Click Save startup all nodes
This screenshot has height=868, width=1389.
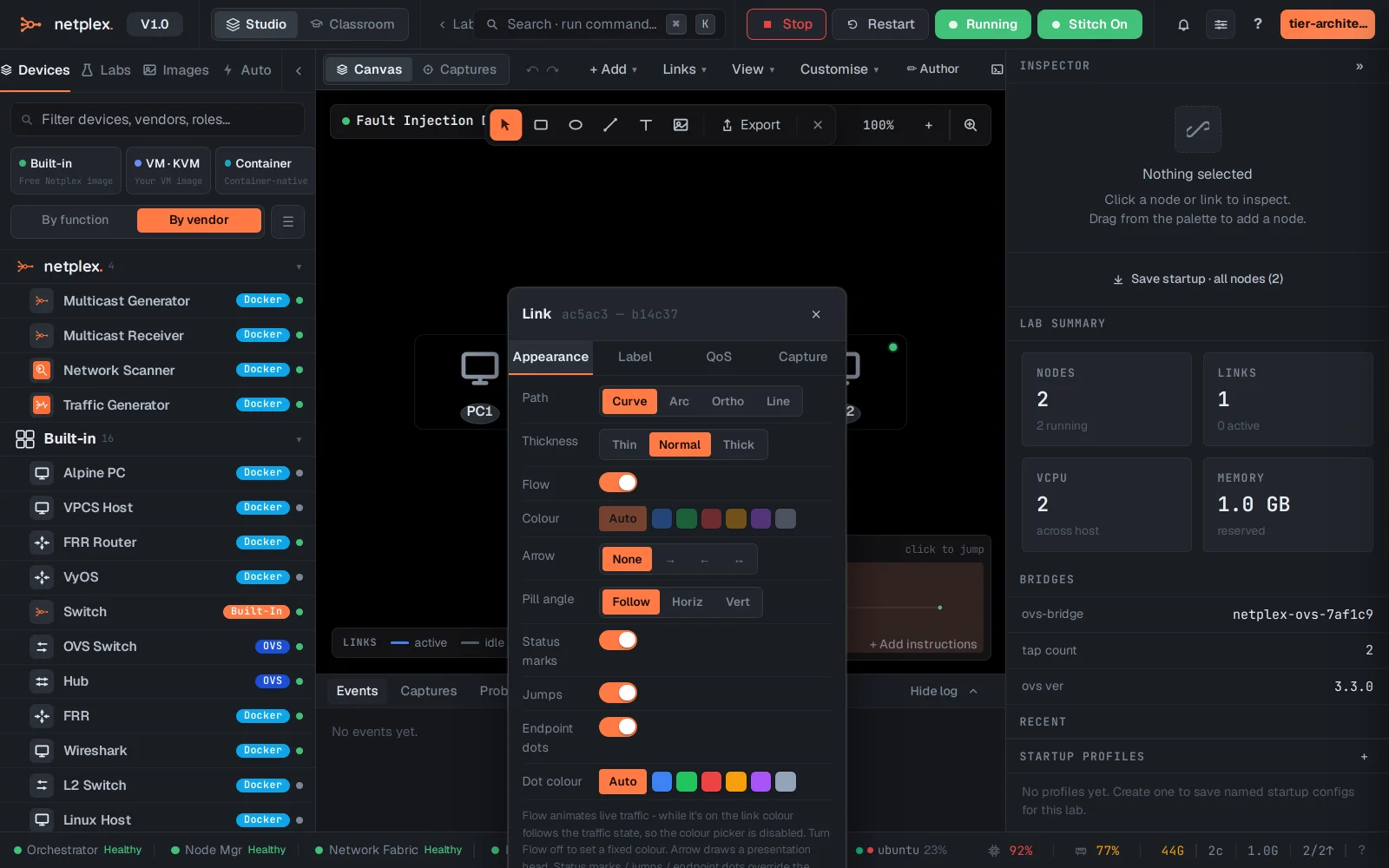[1198, 279]
